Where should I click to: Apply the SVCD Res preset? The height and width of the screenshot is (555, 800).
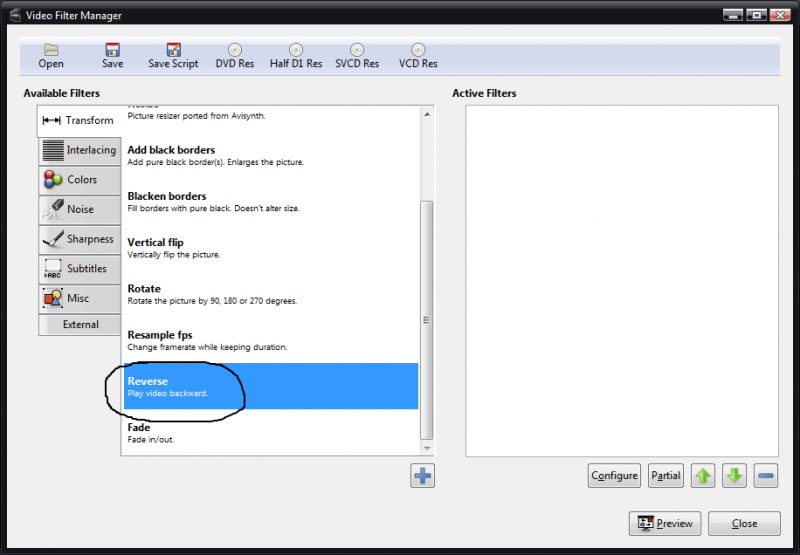pyautogui.click(x=356, y=50)
